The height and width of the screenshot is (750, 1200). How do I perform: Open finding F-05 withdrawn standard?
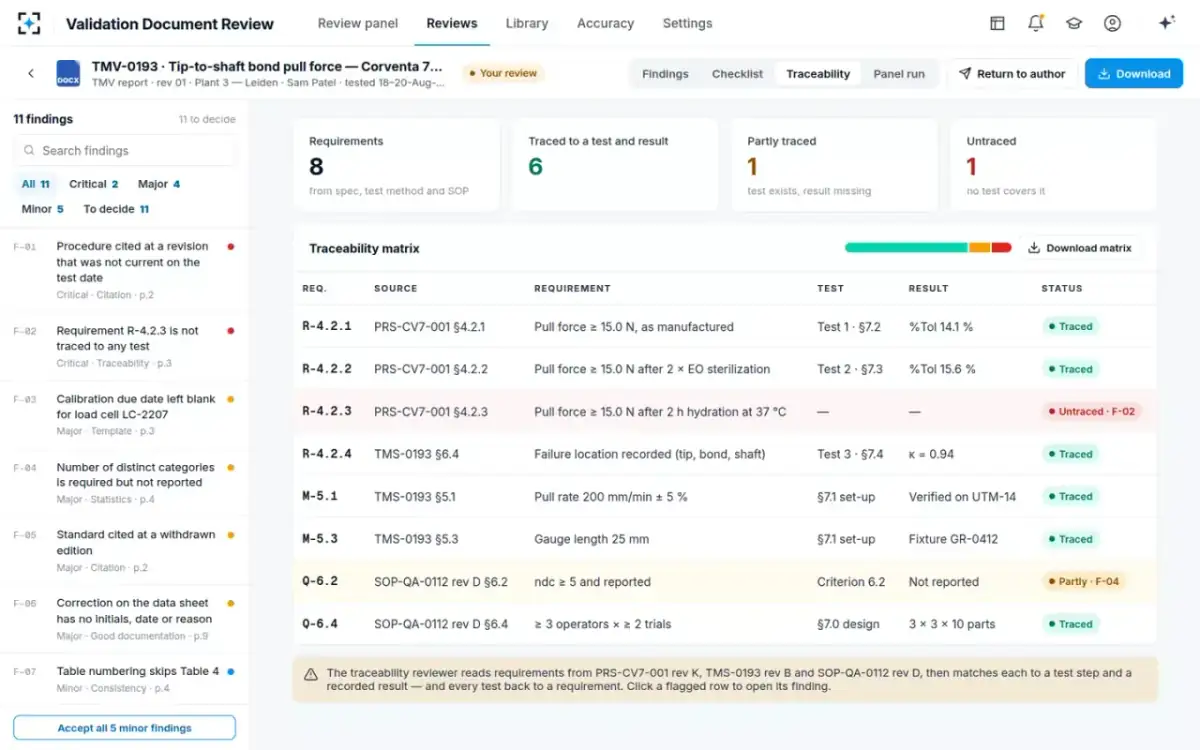tap(125, 550)
